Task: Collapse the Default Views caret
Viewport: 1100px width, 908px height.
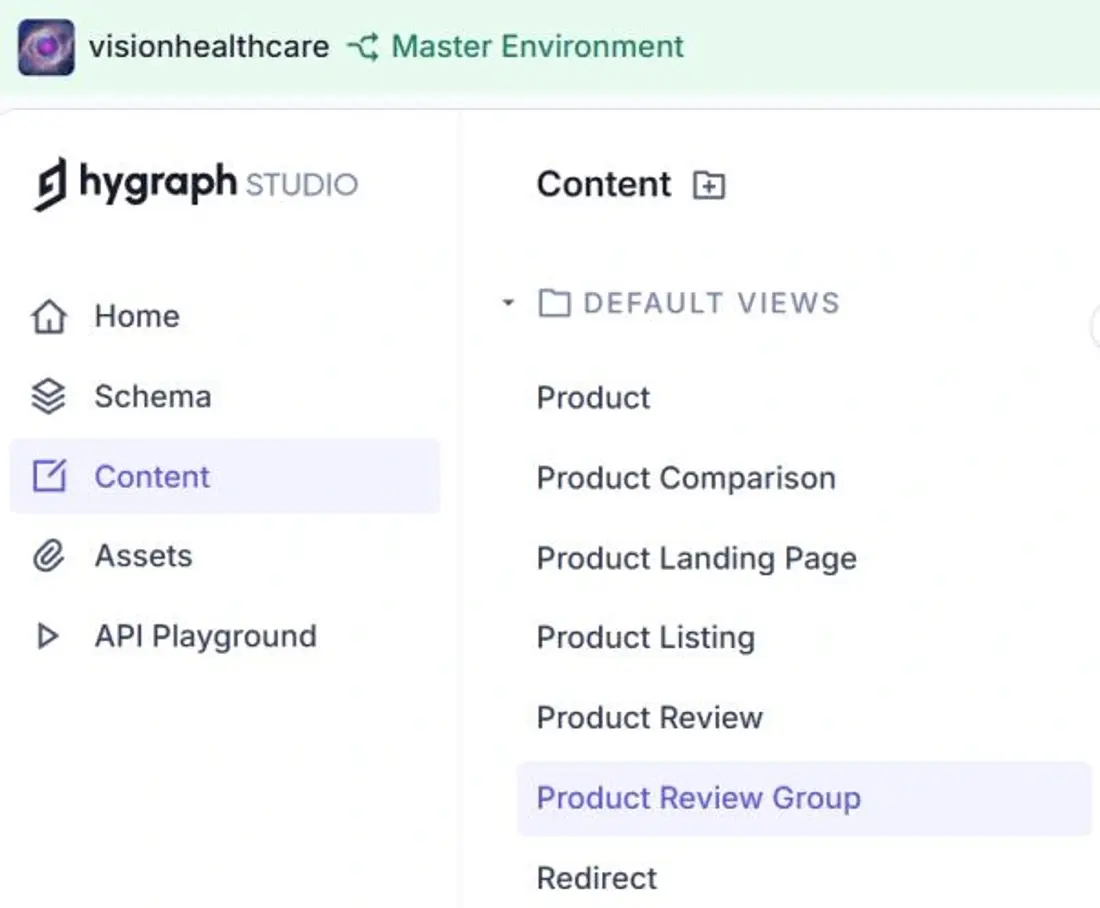Action: pyautogui.click(x=509, y=303)
